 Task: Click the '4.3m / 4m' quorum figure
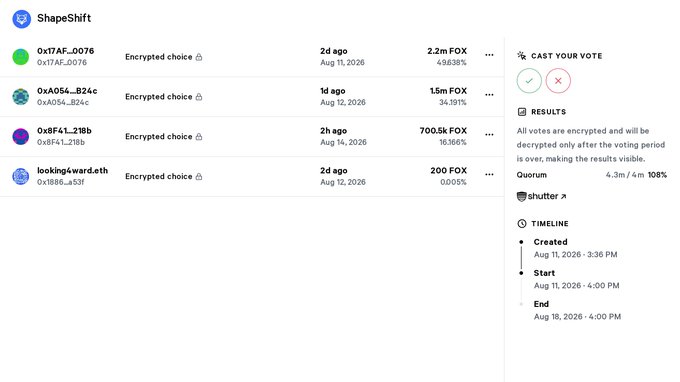(624, 175)
